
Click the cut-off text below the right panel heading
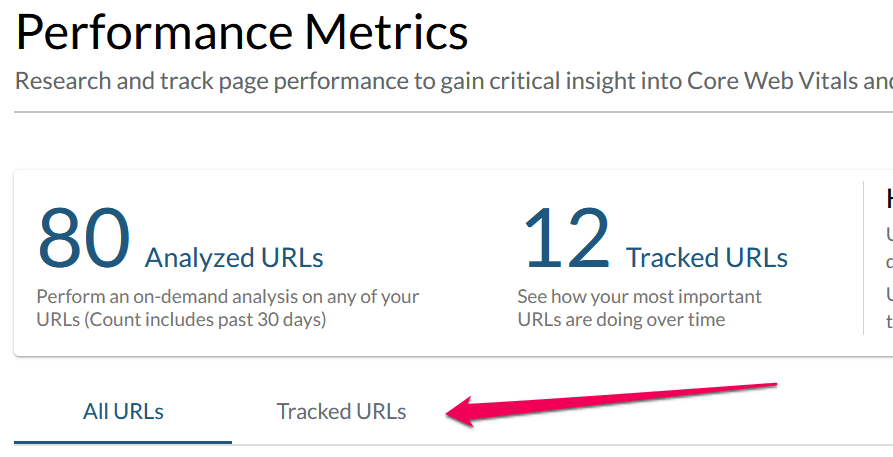(x=889, y=236)
